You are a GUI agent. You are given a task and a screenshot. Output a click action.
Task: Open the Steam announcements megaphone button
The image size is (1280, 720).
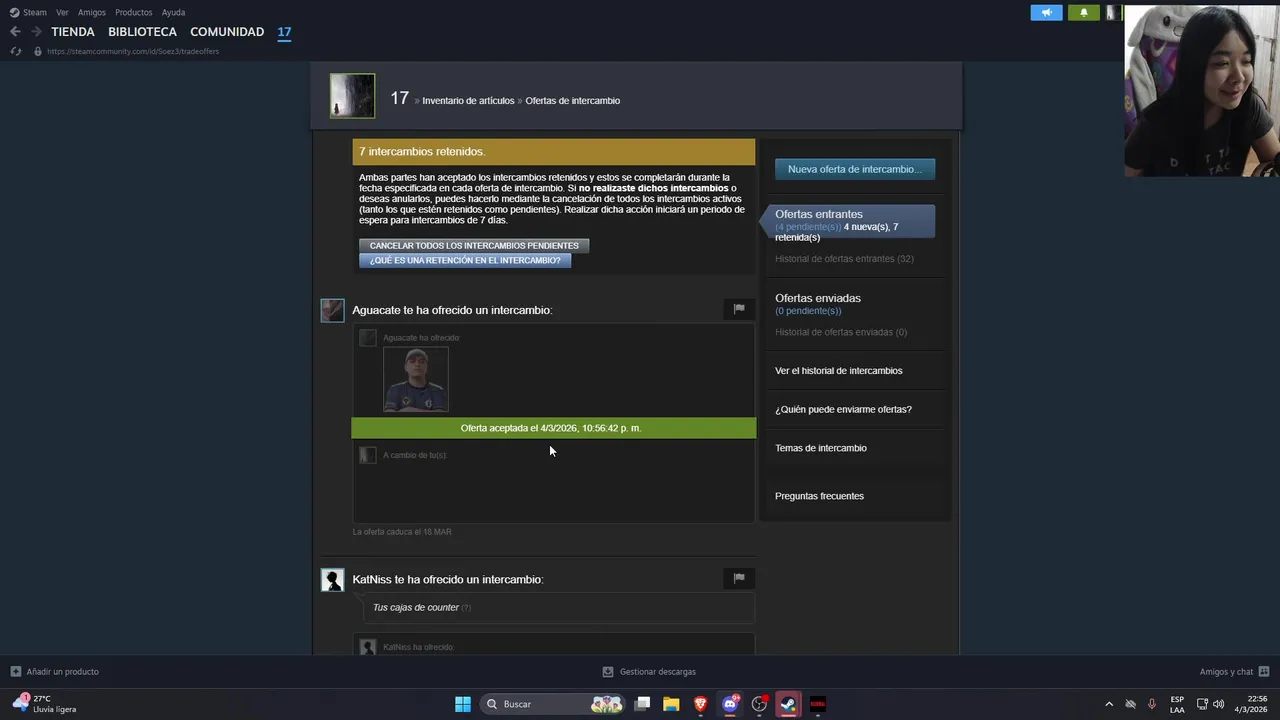coord(1046,13)
